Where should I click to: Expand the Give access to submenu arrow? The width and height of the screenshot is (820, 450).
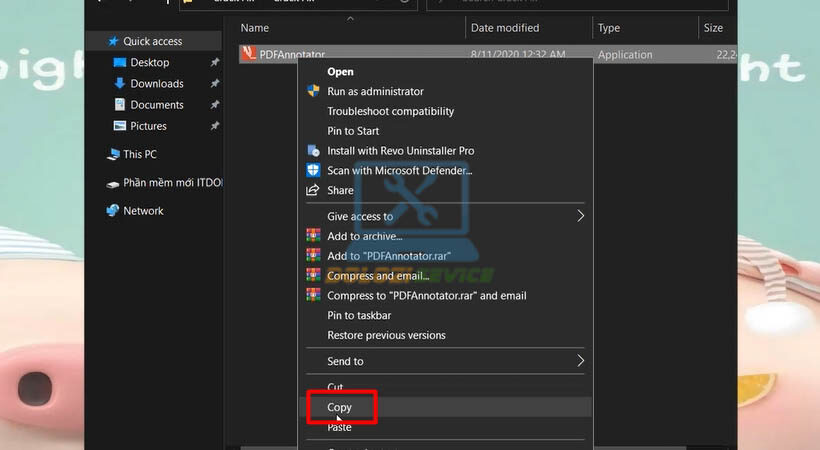(x=580, y=216)
